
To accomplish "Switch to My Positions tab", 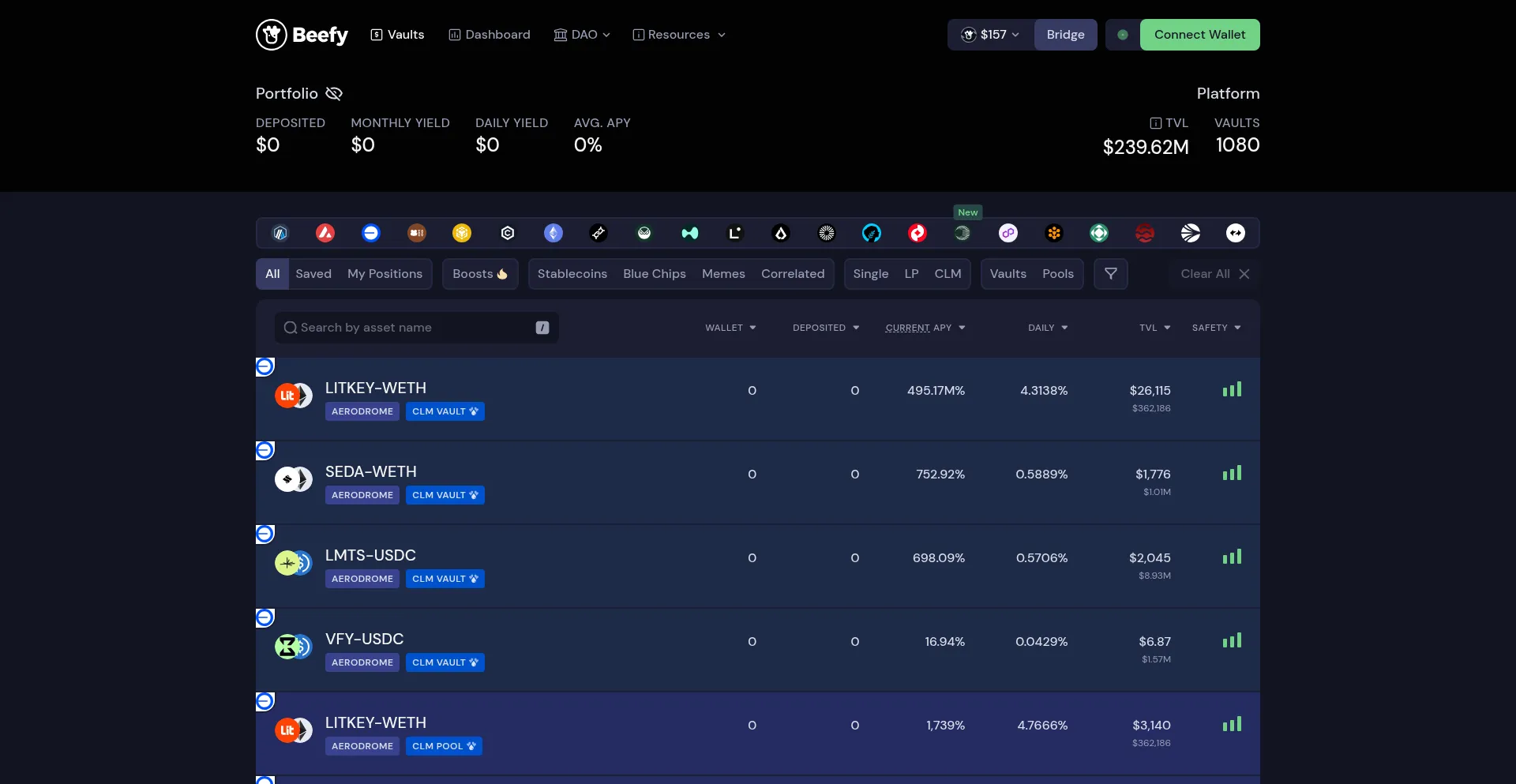I will [x=385, y=274].
